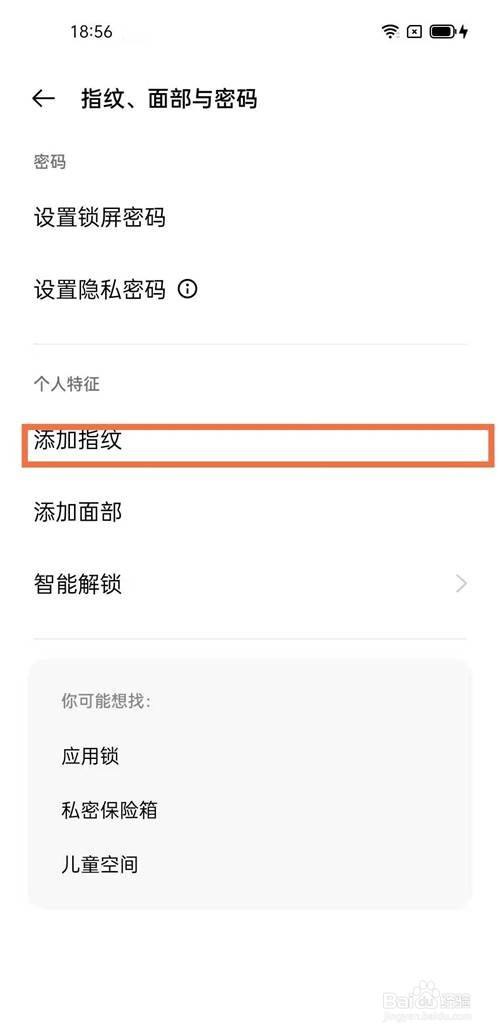Viewport: 500px width, 1034px height.
Task: Open the 私密保险箱 suggestion link
Action: point(109,810)
